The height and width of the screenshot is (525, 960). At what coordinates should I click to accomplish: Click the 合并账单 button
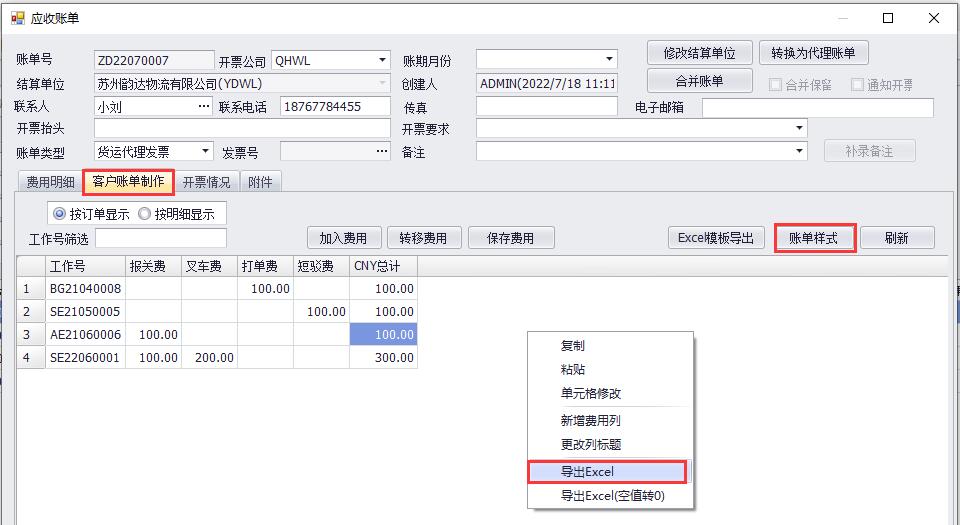[x=700, y=81]
